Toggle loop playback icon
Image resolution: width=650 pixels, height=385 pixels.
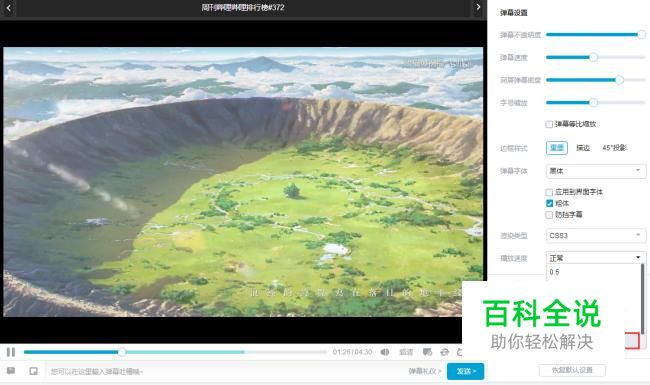444,352
